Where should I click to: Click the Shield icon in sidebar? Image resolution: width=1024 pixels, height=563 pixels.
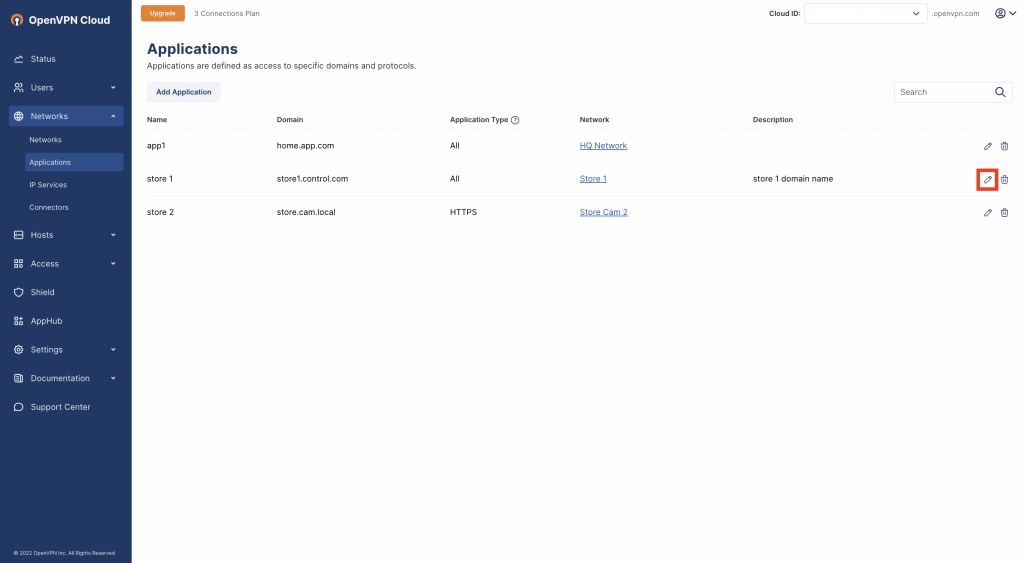pyautogui.click(x=18, y=293)
